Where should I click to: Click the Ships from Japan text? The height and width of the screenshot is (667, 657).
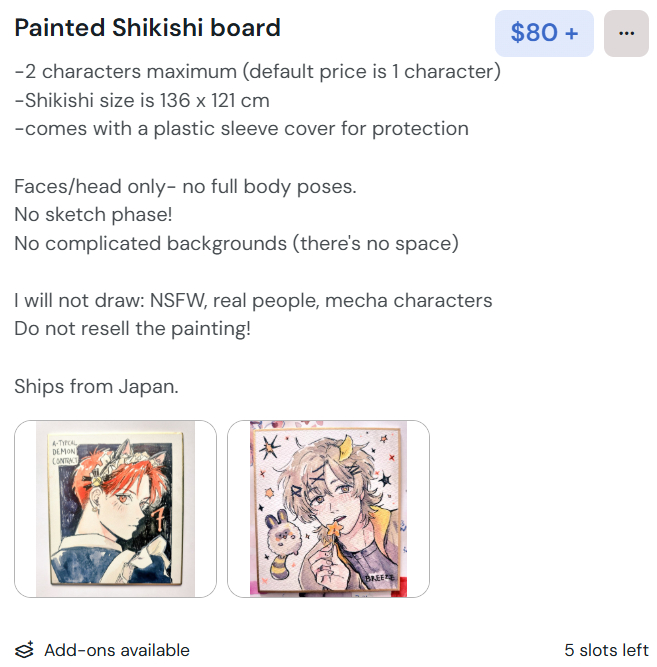coord(96,386)
